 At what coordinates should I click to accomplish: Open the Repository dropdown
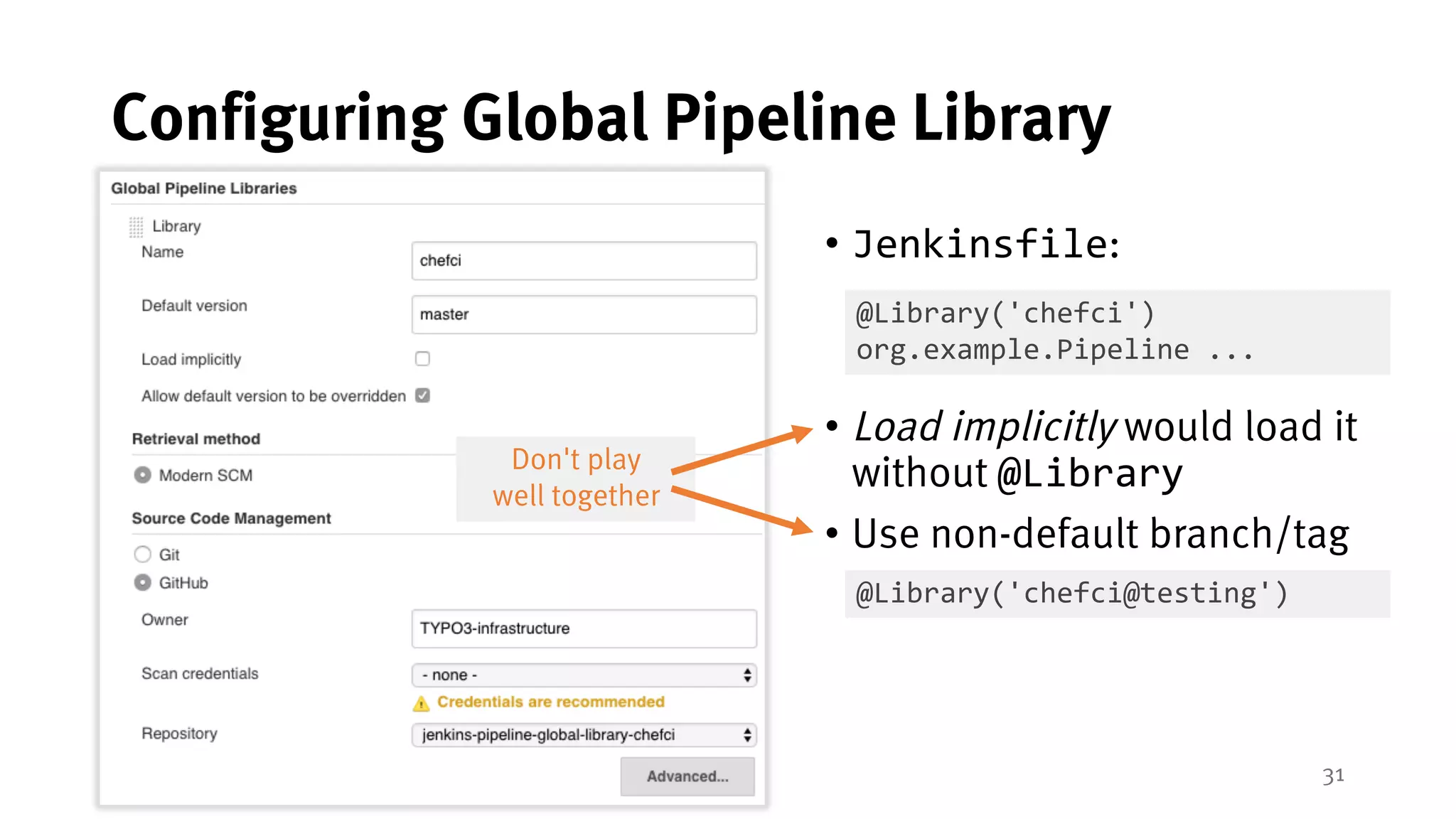584,735
